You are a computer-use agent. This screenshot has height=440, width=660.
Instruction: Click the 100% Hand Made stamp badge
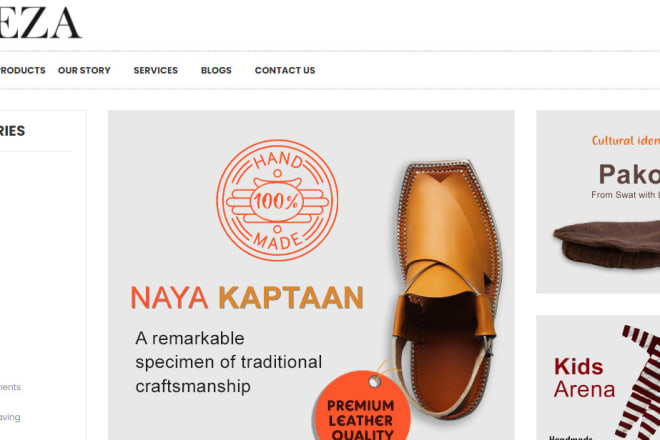click(x=277, y=200)
